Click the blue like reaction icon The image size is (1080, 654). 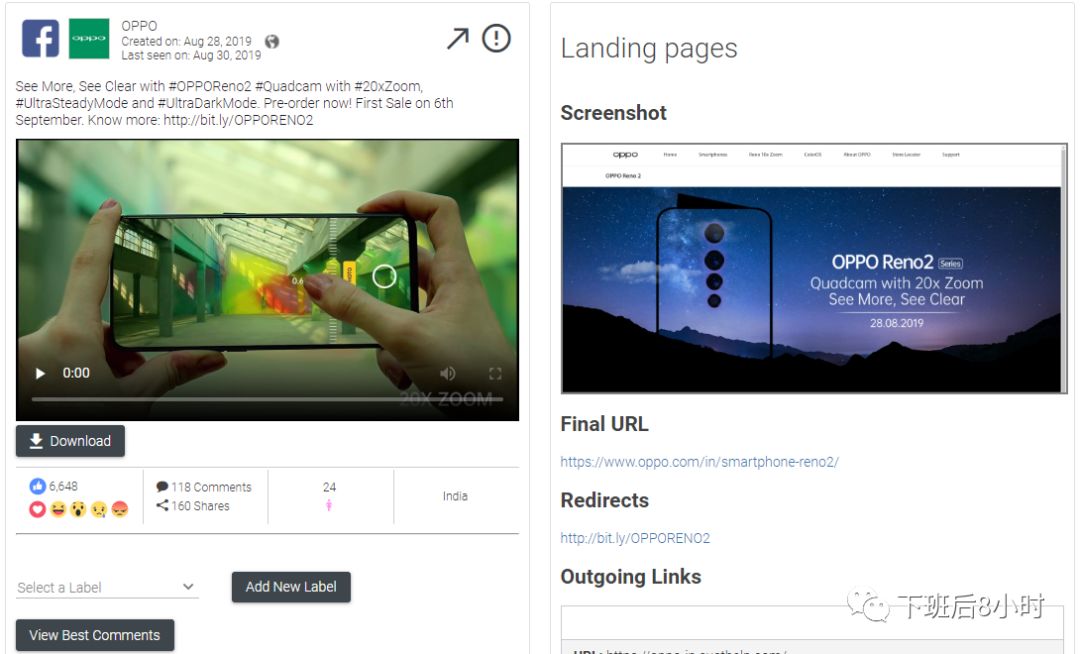coord(37,486)
